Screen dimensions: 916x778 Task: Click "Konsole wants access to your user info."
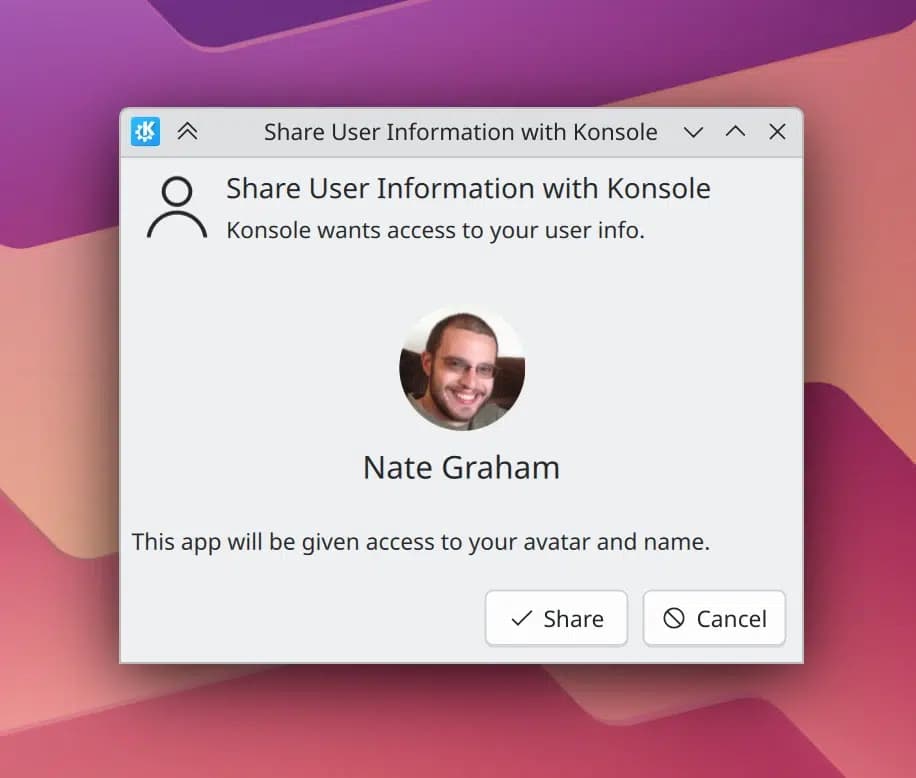pyautogui.click(x=435, y=231)
